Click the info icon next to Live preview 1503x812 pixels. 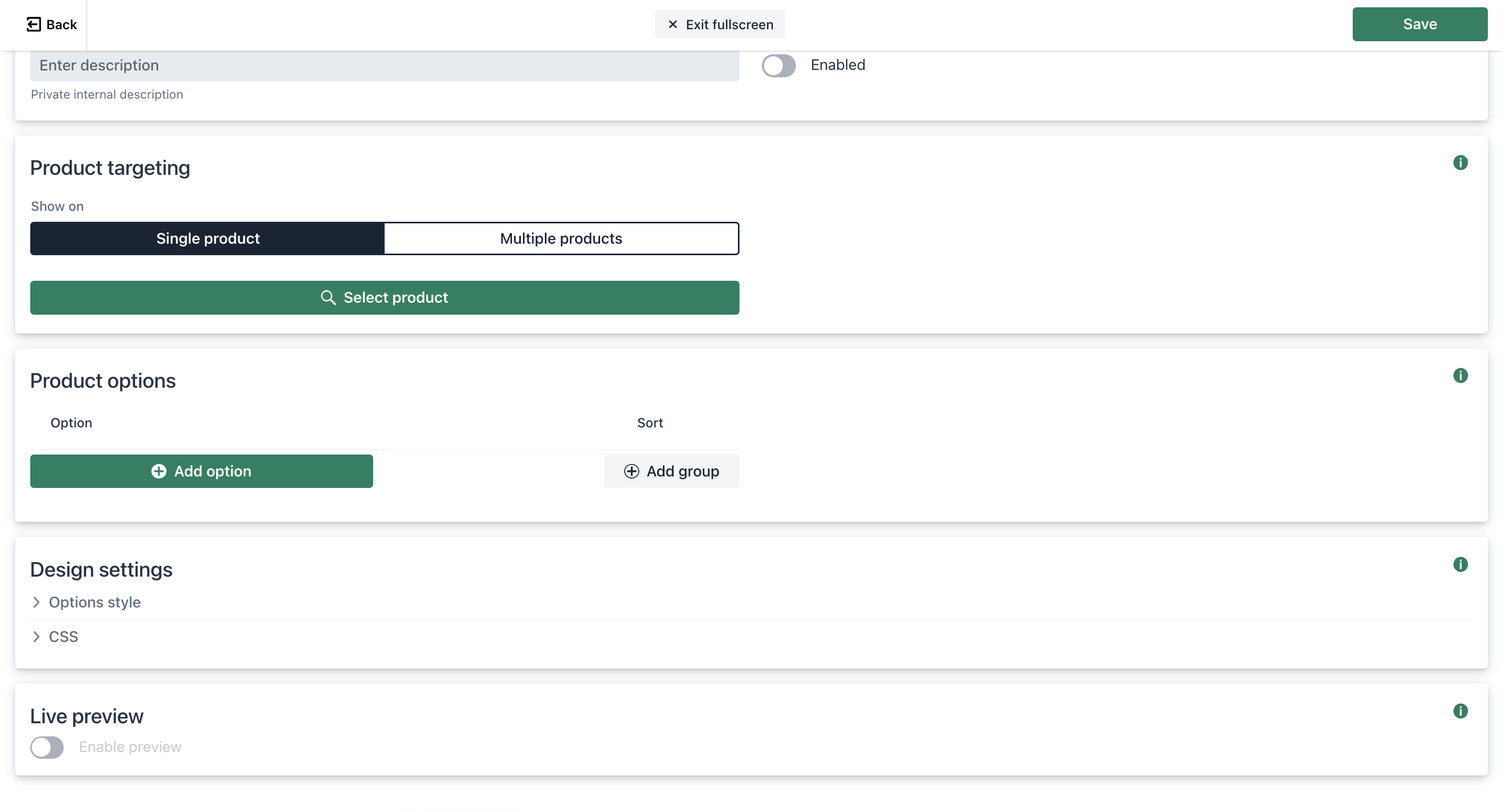pyautogui.click(x=1460, y=711)
